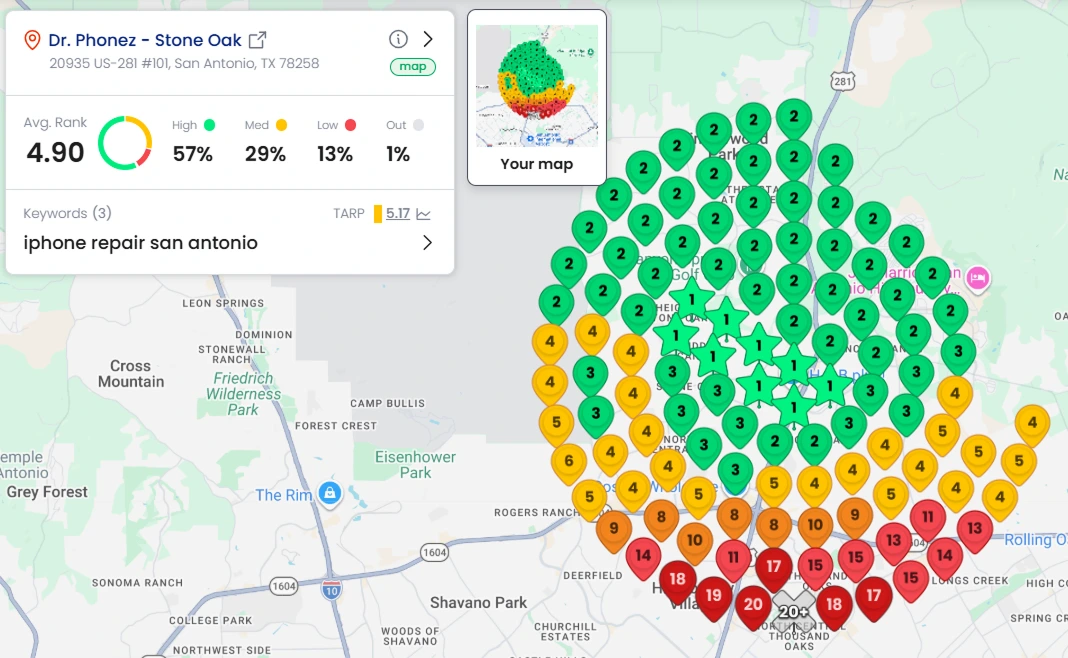Click the blue lock icon at The Rim
The height and width of the screenshot is (658, 1068).
point(330,492)
